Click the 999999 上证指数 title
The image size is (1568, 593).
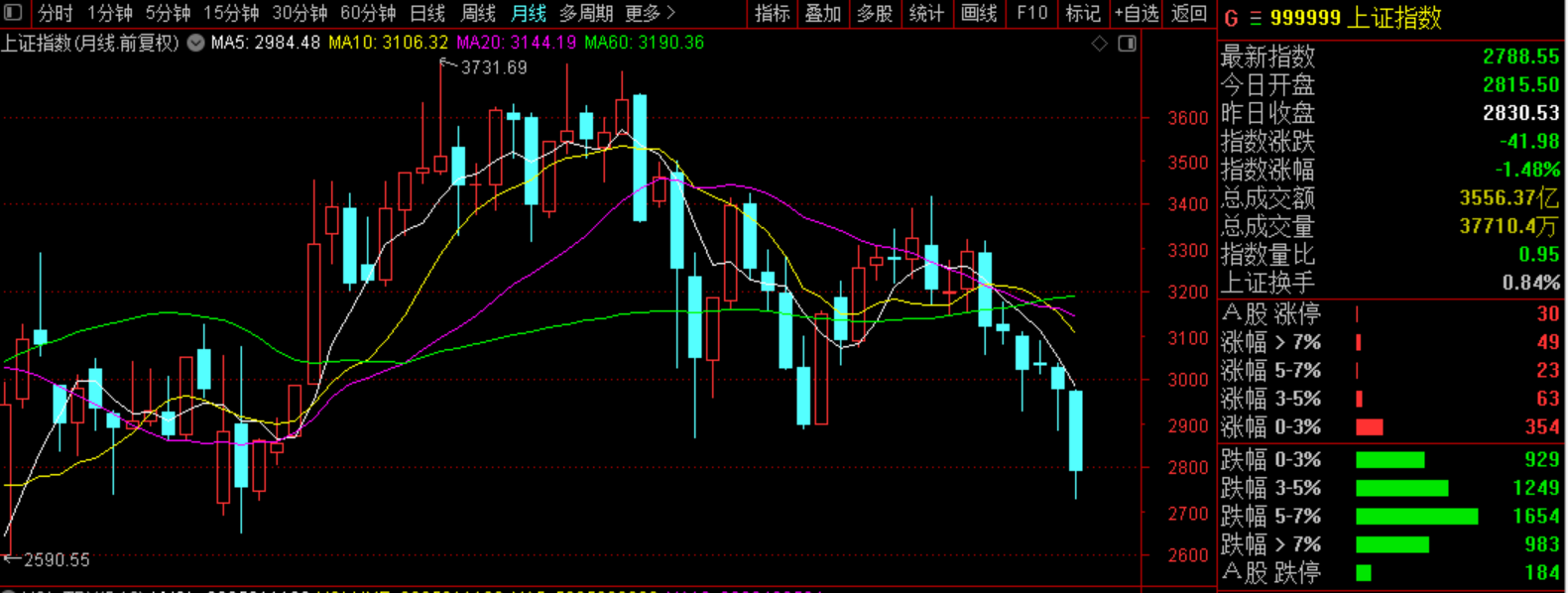coord(1356,18)
